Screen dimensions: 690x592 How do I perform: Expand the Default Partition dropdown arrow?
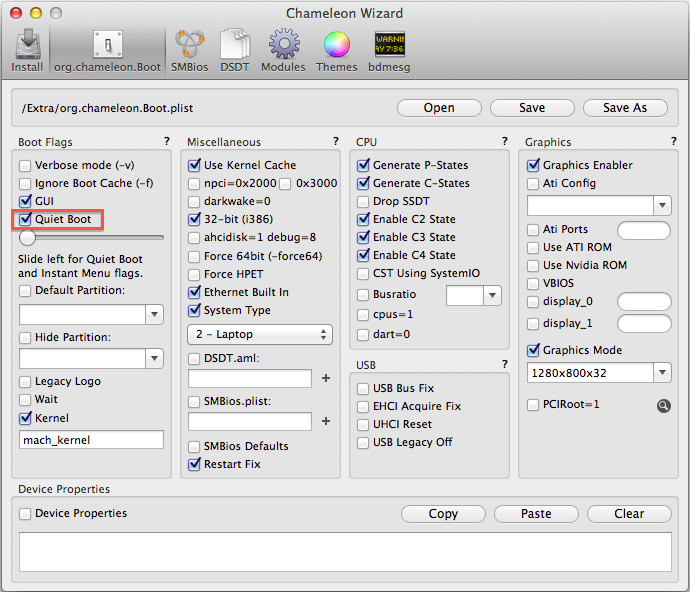click(x=154, y=314)
